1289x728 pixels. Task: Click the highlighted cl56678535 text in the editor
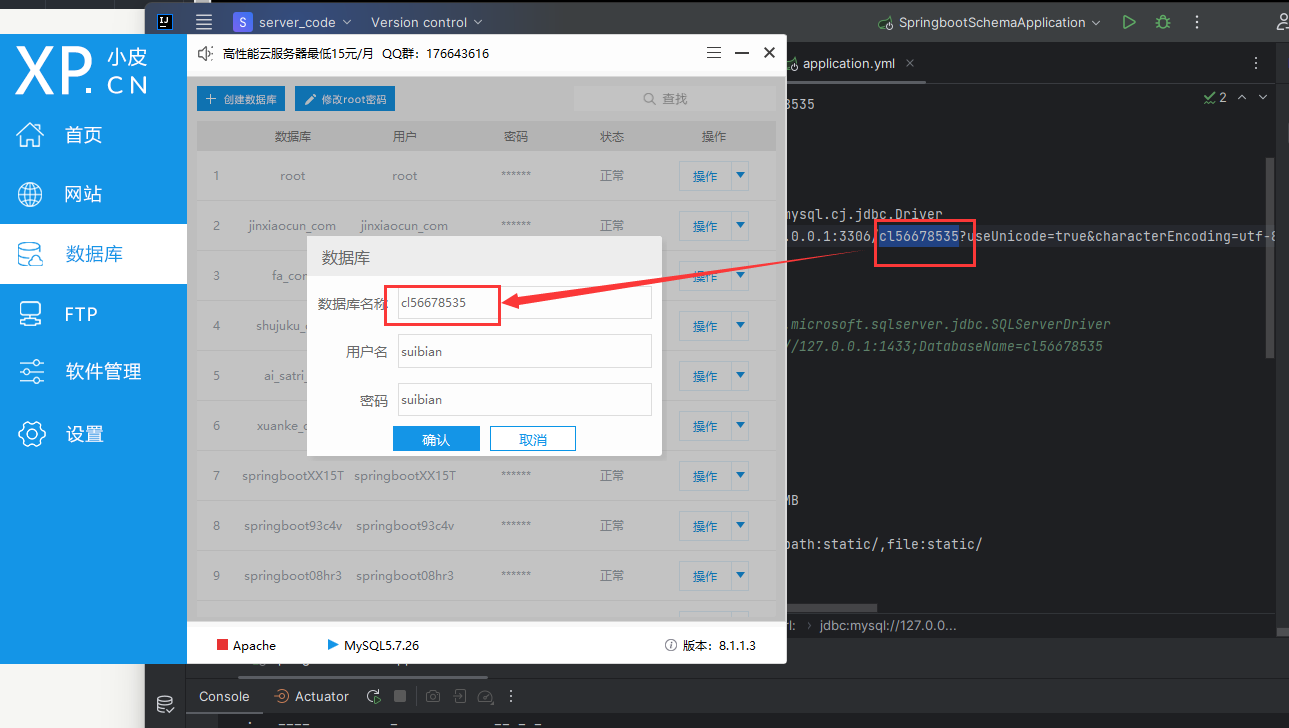919,236
